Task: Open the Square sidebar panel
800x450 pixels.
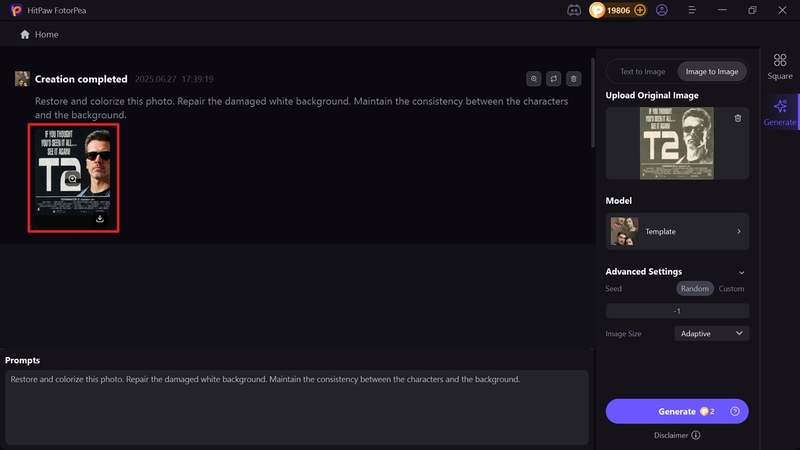Action: pyautogui.click(x=780, y=67)
